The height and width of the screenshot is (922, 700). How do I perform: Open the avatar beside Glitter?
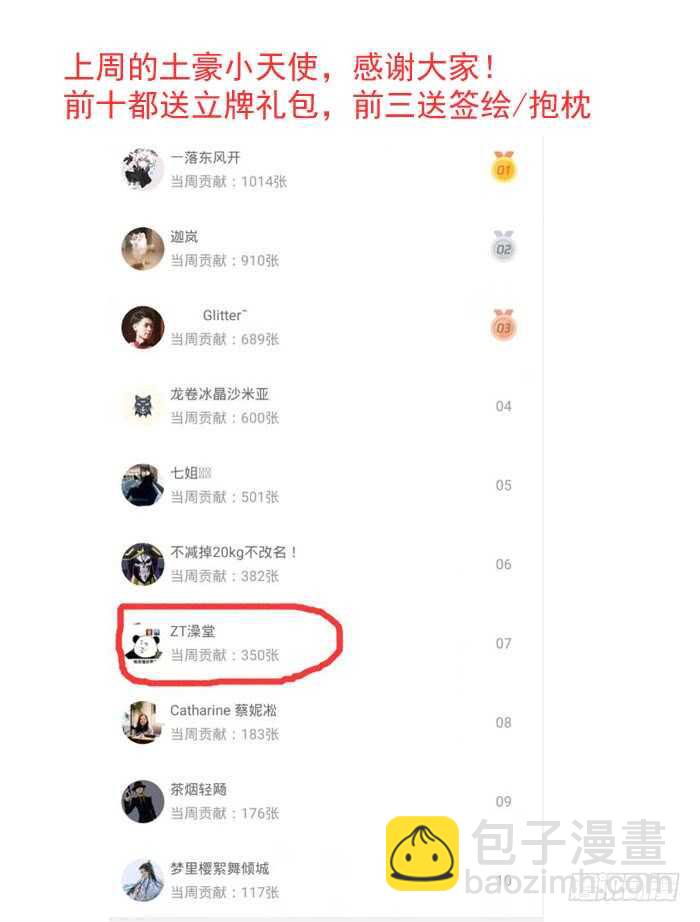coord(142,327)
